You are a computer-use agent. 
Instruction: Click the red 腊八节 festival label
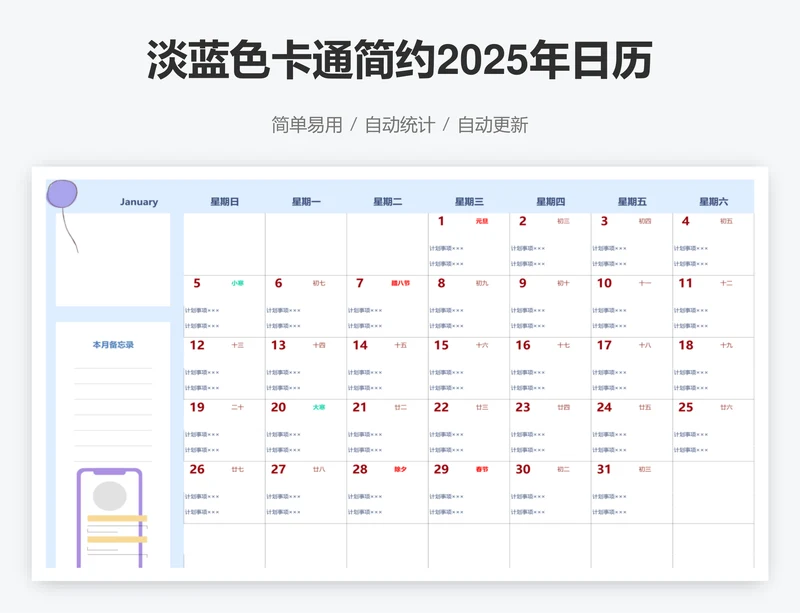click(401, 283)
